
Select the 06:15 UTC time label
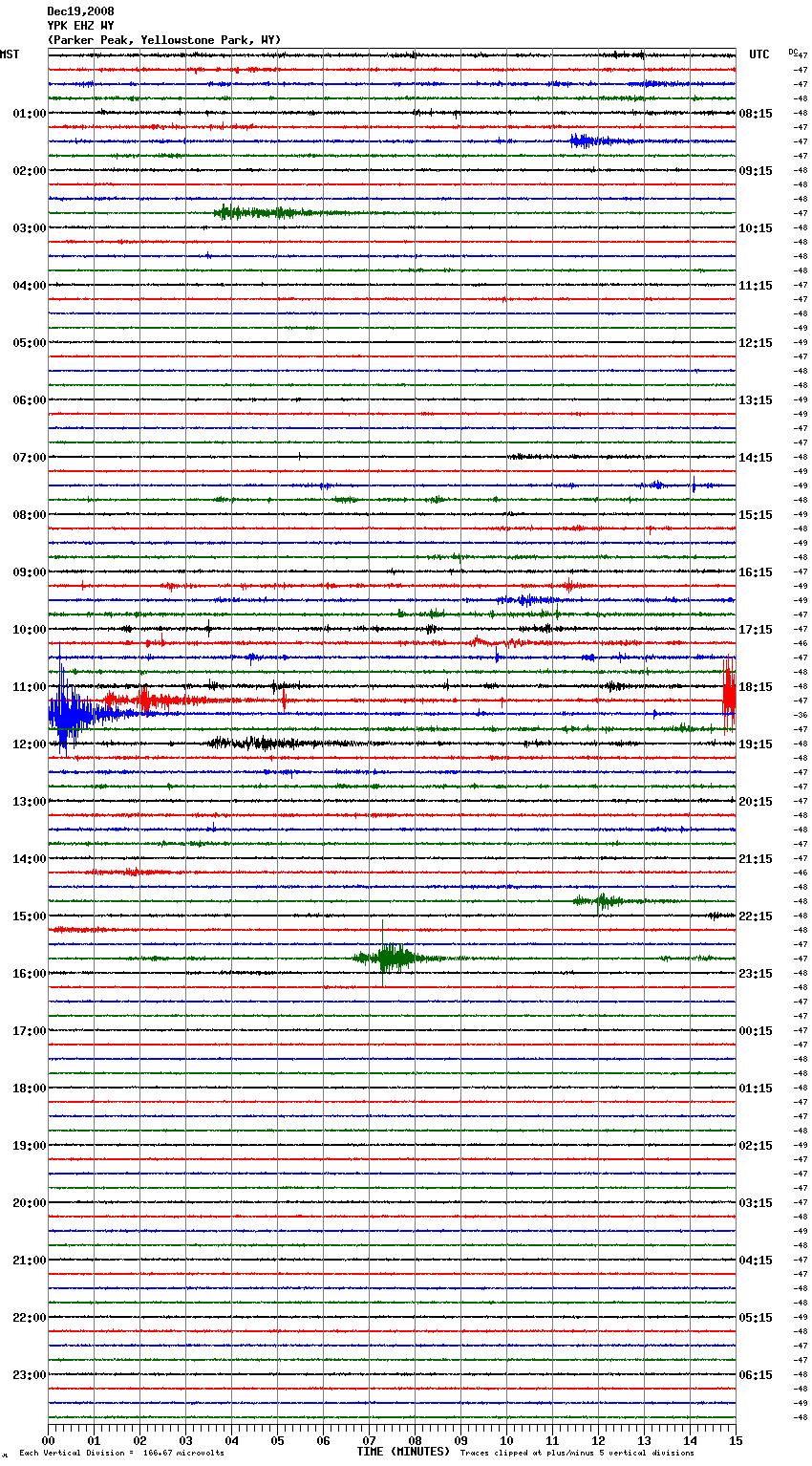tap(756, 1375)
